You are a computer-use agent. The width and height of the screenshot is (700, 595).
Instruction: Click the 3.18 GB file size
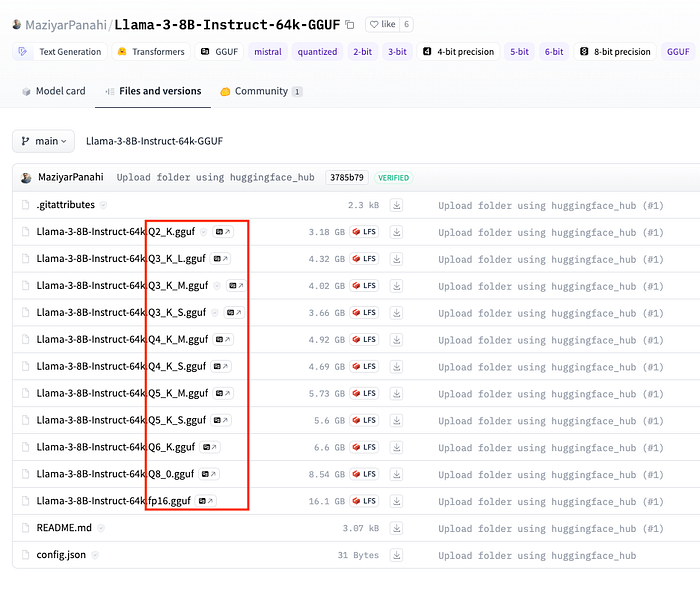[x=327, y=232]
